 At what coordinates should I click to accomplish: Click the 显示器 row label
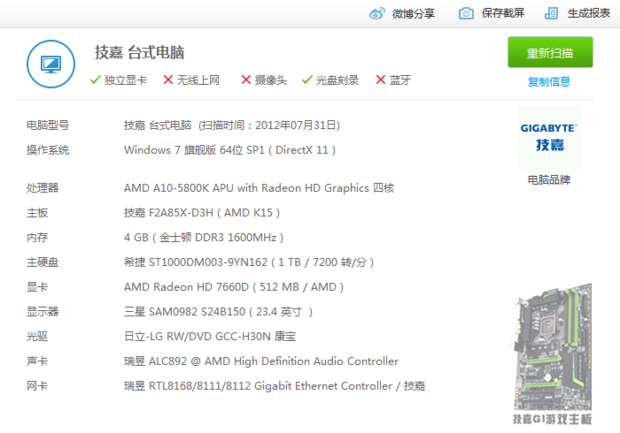coord(42,312)
